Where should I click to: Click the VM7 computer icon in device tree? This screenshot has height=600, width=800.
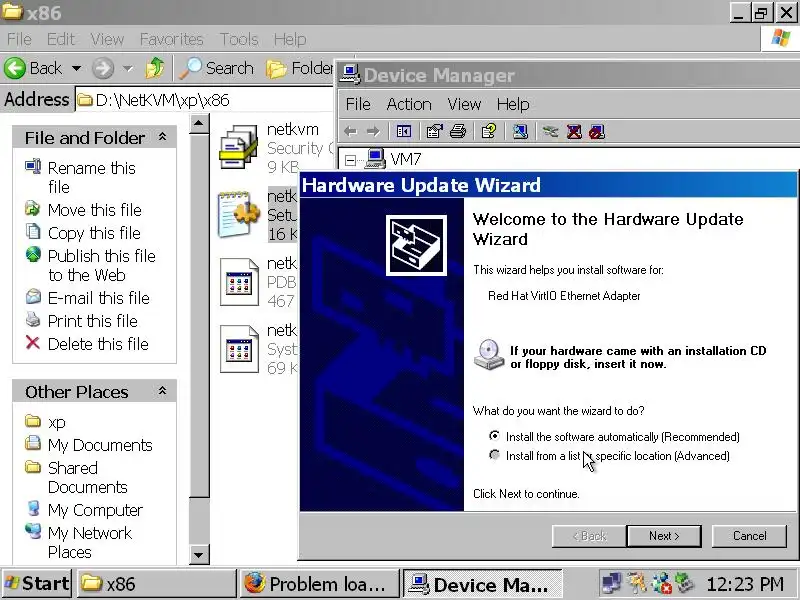pyautogui.click(x=375, y=159)
